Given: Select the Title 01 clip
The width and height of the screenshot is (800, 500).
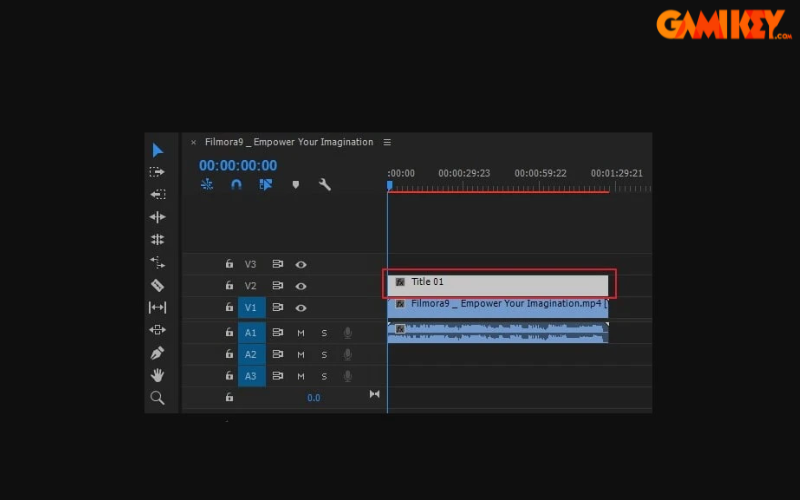Looking at the screenshot, I should (497, 286).
